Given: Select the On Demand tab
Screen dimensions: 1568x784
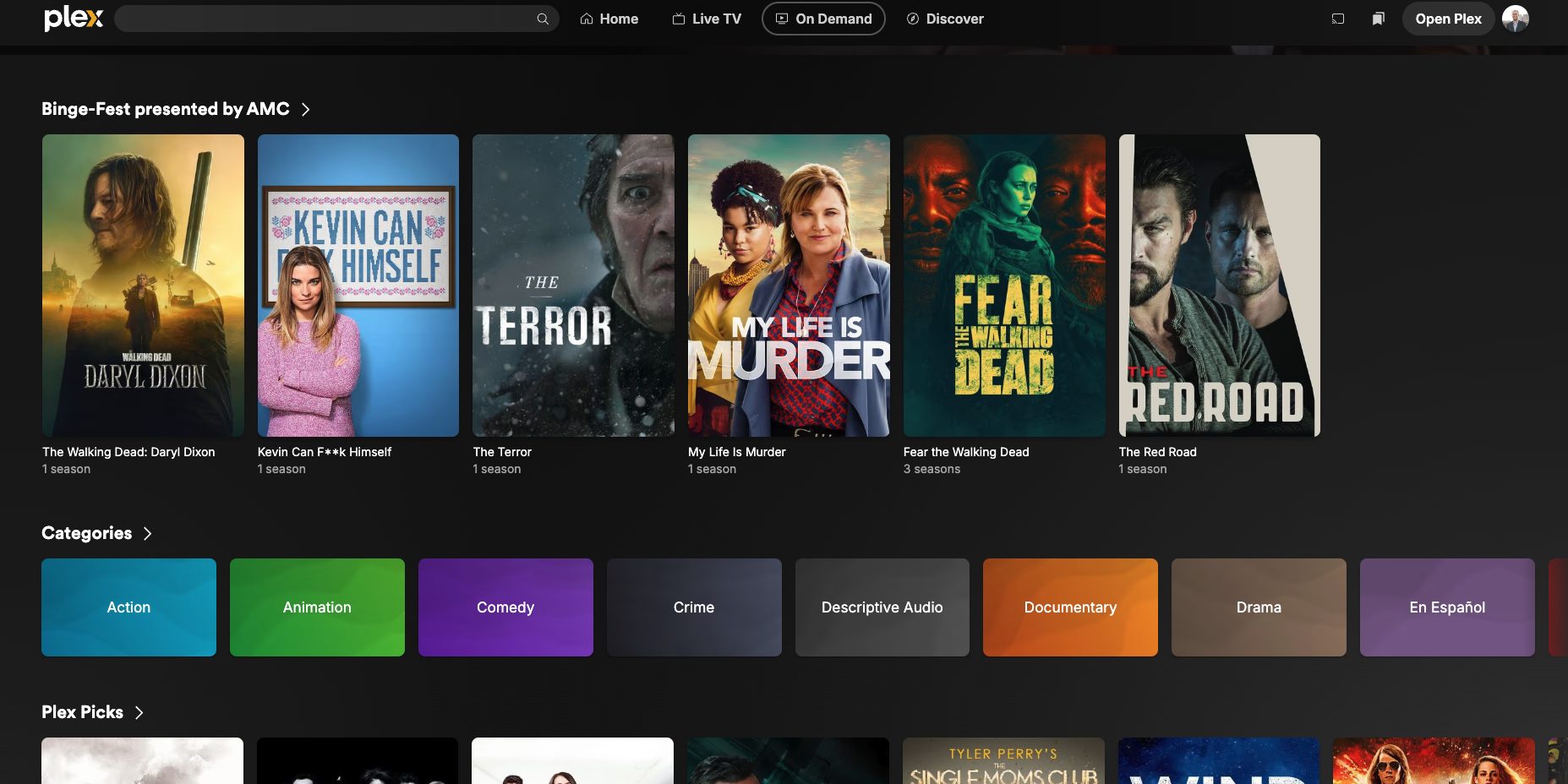Looking at the screenshot, I should [x=823, y=19].
